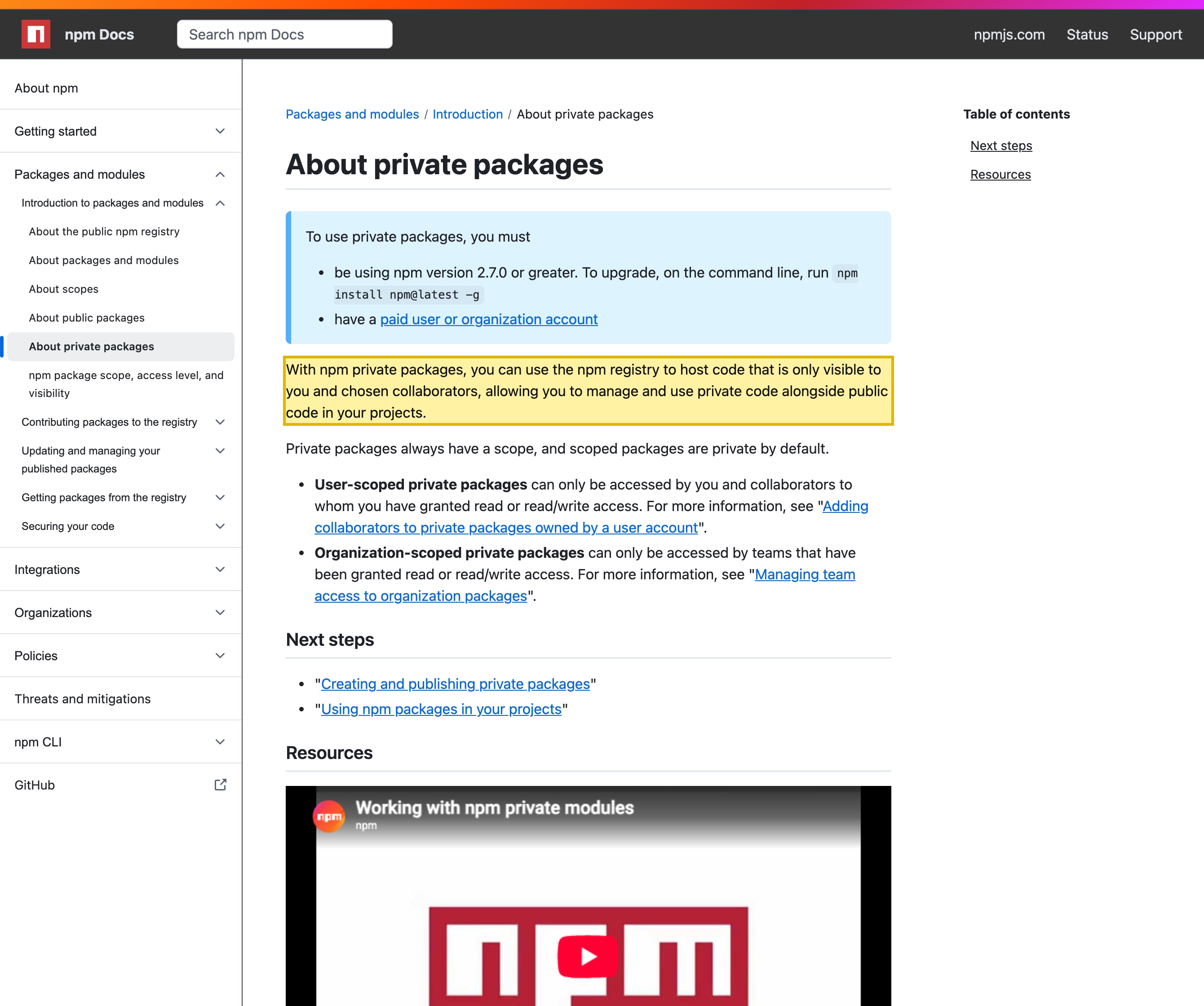Expand the Securing your code section
This screenshot has width=1204, height=1006.
[x=220, y=526]
